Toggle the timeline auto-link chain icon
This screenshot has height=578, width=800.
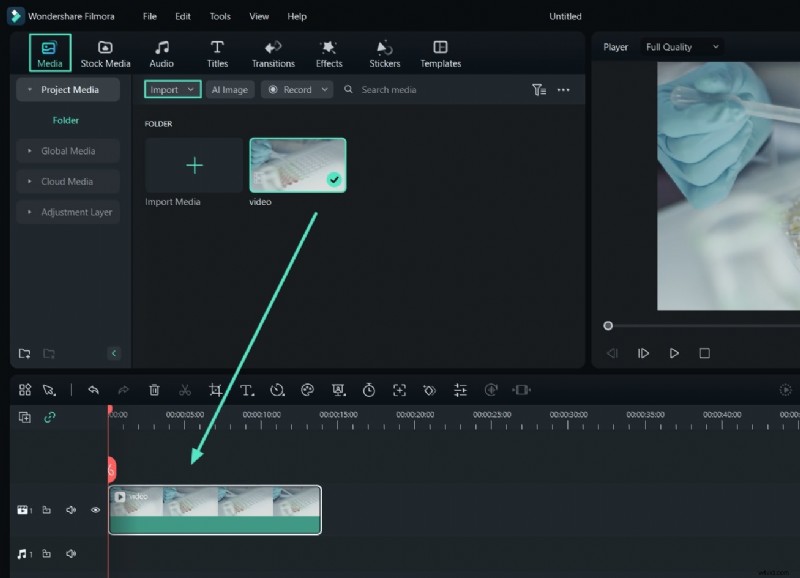tap(50, 417)
